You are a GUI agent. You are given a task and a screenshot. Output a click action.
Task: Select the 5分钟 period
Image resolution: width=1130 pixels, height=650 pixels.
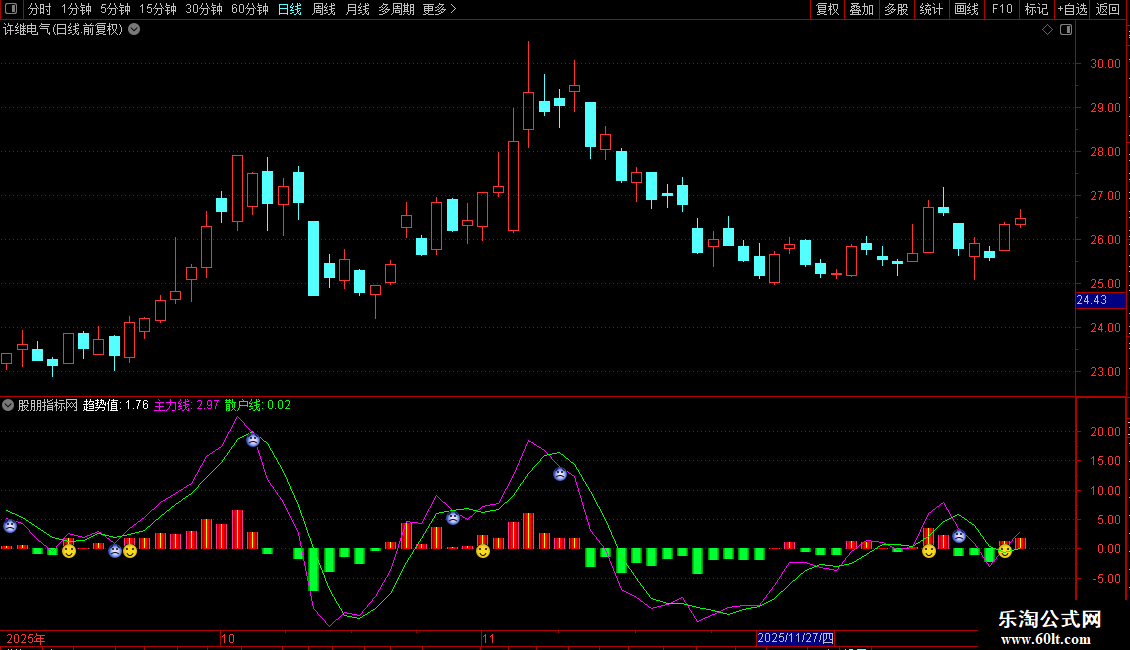115,9
